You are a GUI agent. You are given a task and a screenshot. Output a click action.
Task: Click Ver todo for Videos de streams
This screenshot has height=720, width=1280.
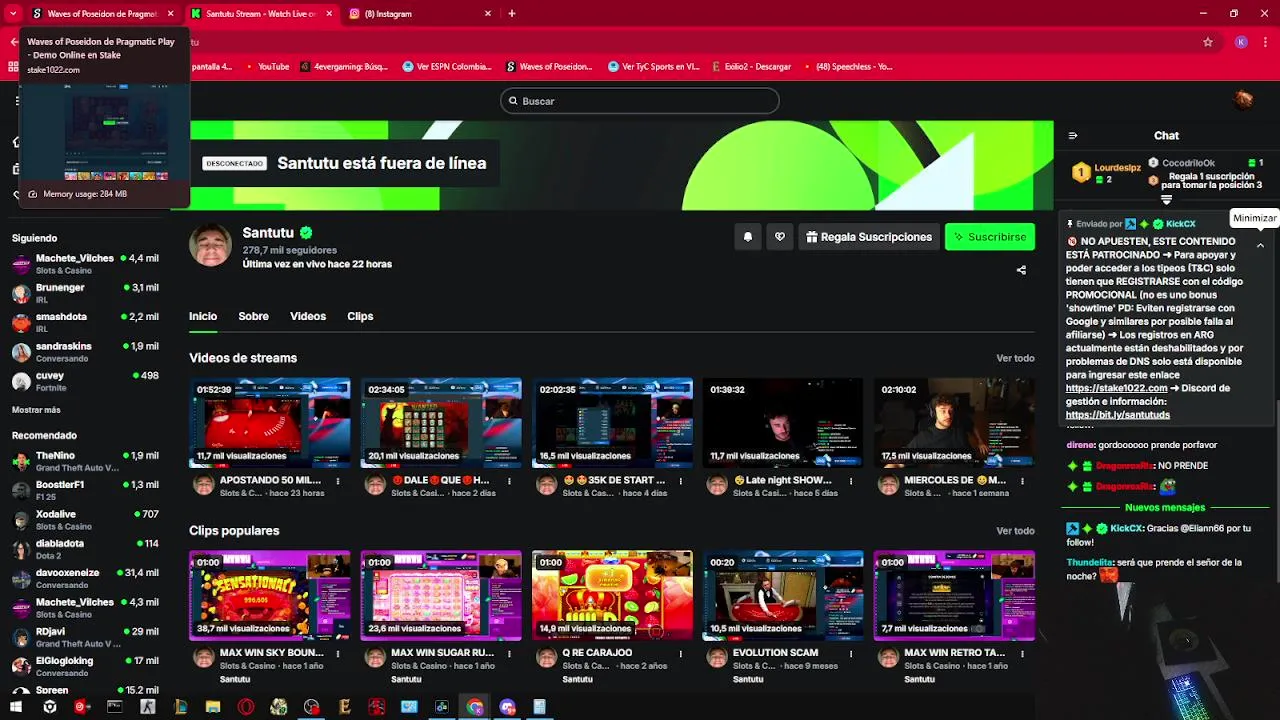[1015, 358]
